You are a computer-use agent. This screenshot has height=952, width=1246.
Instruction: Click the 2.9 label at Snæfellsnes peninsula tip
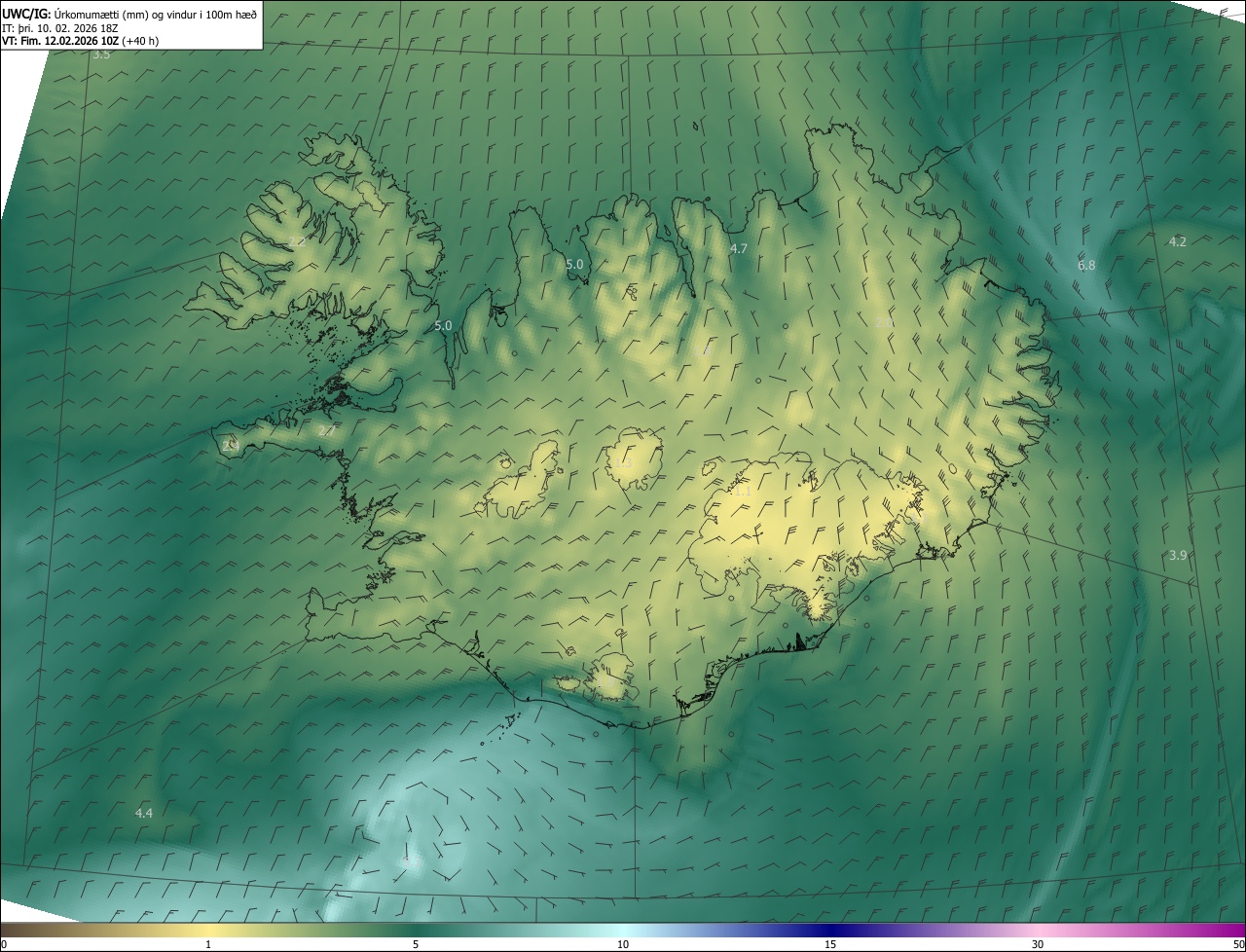point(230,445)
